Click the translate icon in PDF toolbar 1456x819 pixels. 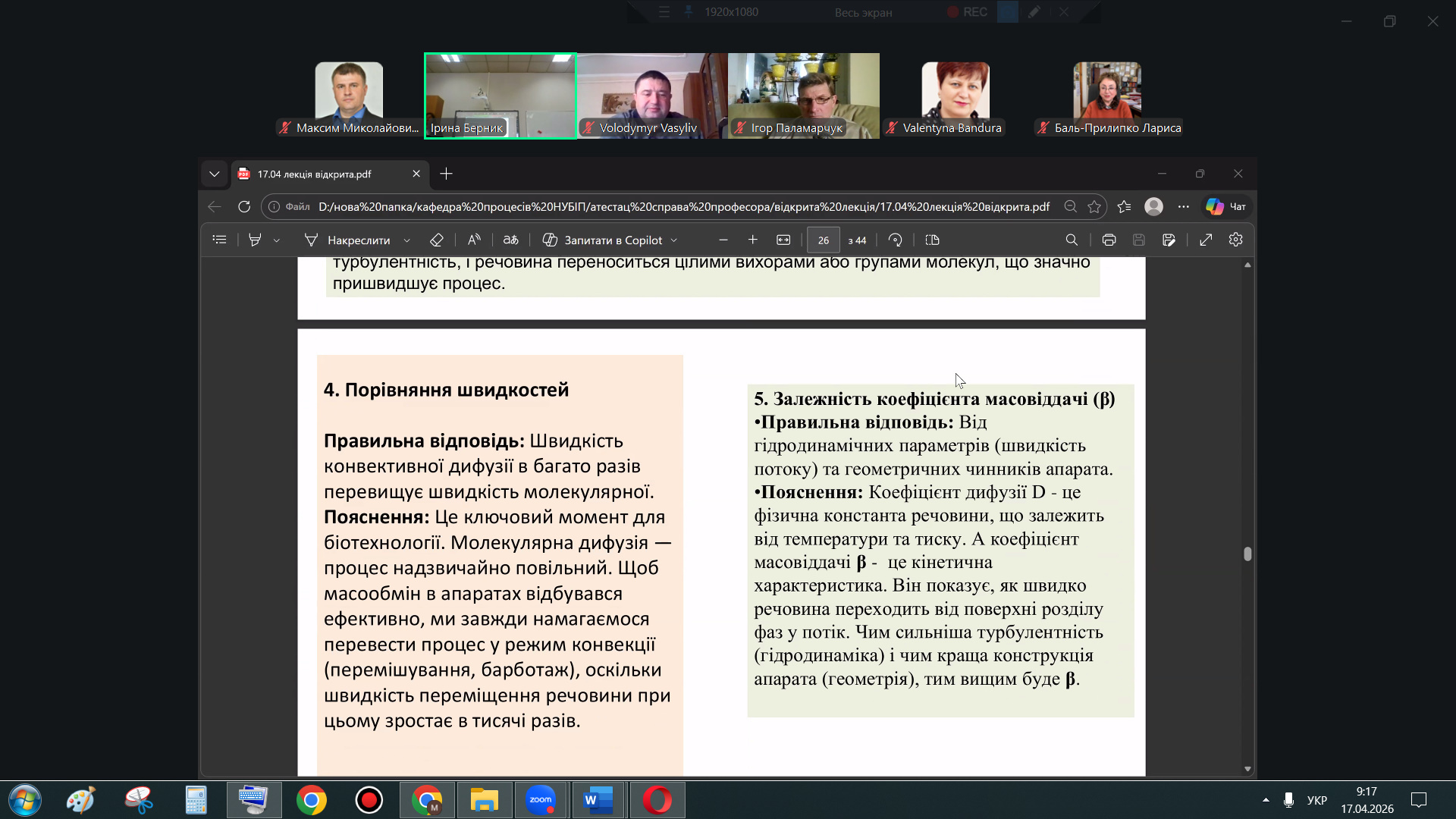[x=510, y=240]
